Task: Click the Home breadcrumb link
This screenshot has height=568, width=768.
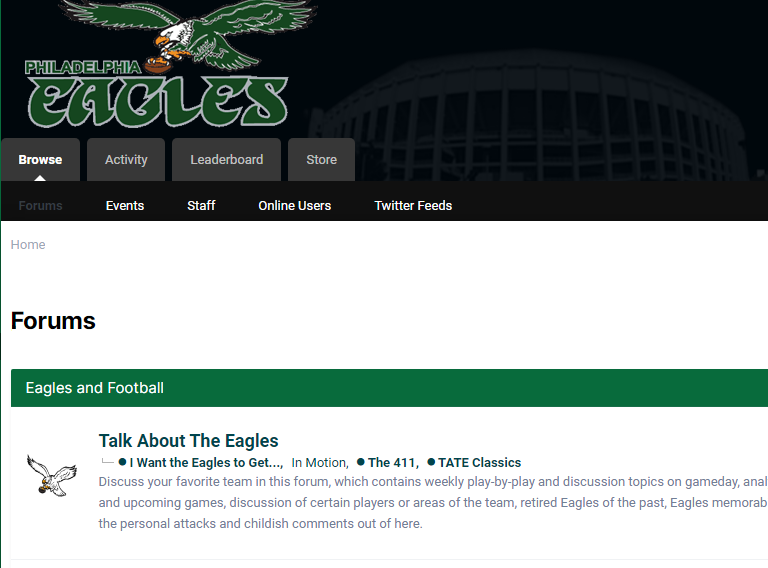Action: tap(28, 244)
